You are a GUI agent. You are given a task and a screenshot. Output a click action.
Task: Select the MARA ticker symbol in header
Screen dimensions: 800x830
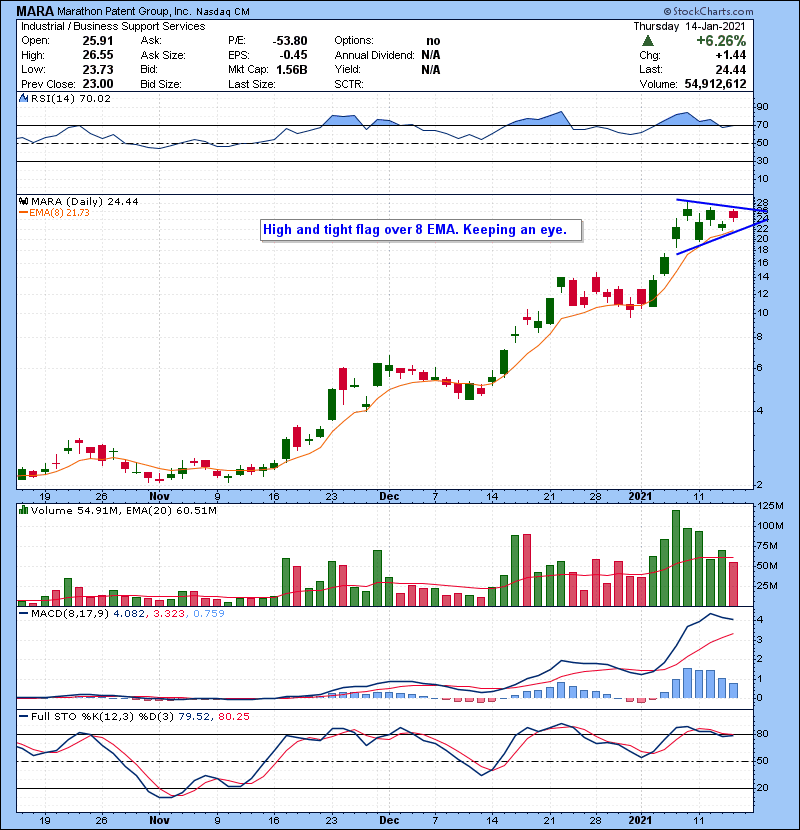[x=35, y=11]
